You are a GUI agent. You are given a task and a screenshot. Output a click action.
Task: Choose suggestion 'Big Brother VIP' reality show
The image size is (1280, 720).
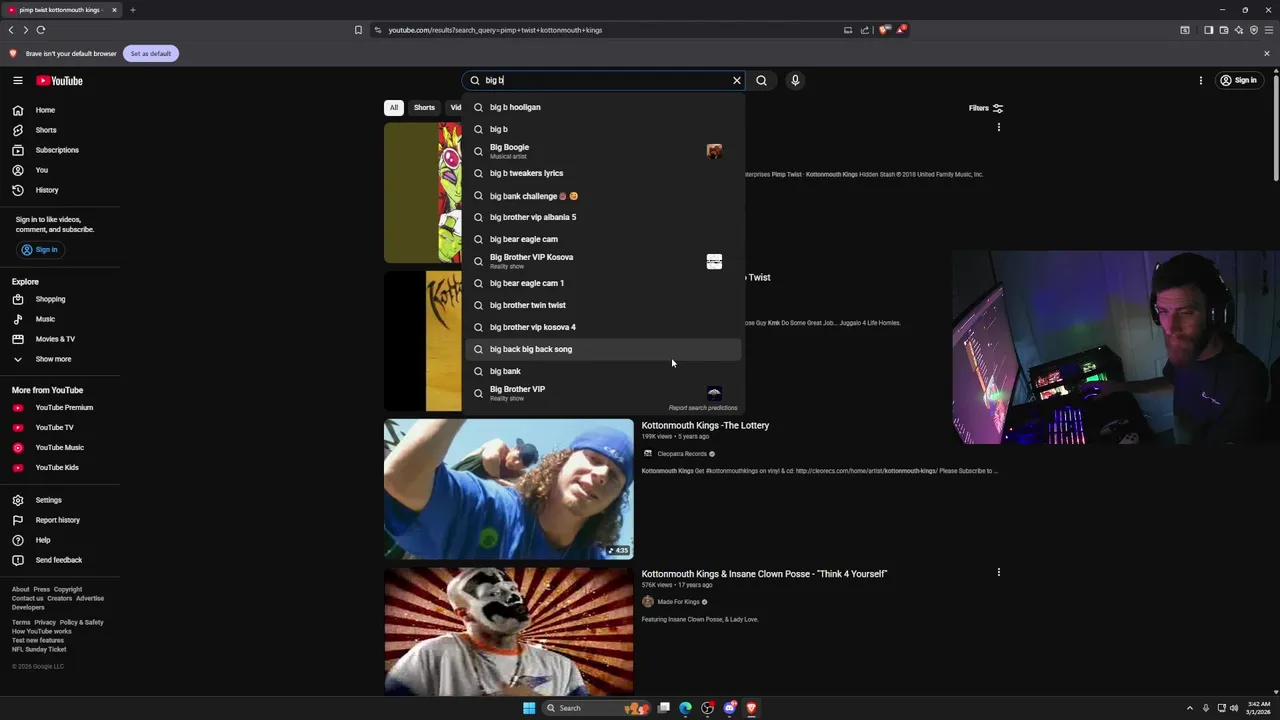[603, 393]
